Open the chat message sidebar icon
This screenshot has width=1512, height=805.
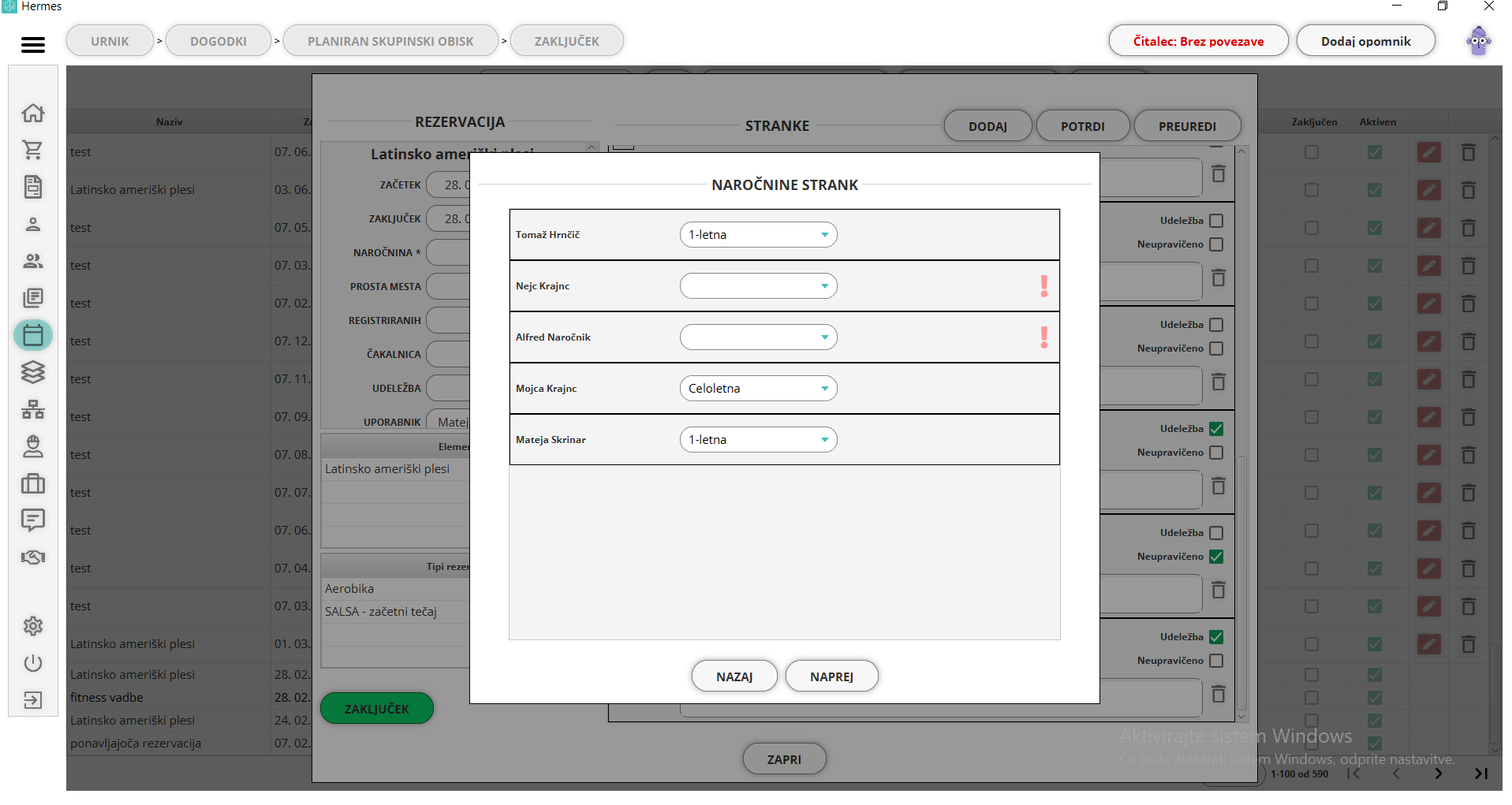[x=32, y=520]
